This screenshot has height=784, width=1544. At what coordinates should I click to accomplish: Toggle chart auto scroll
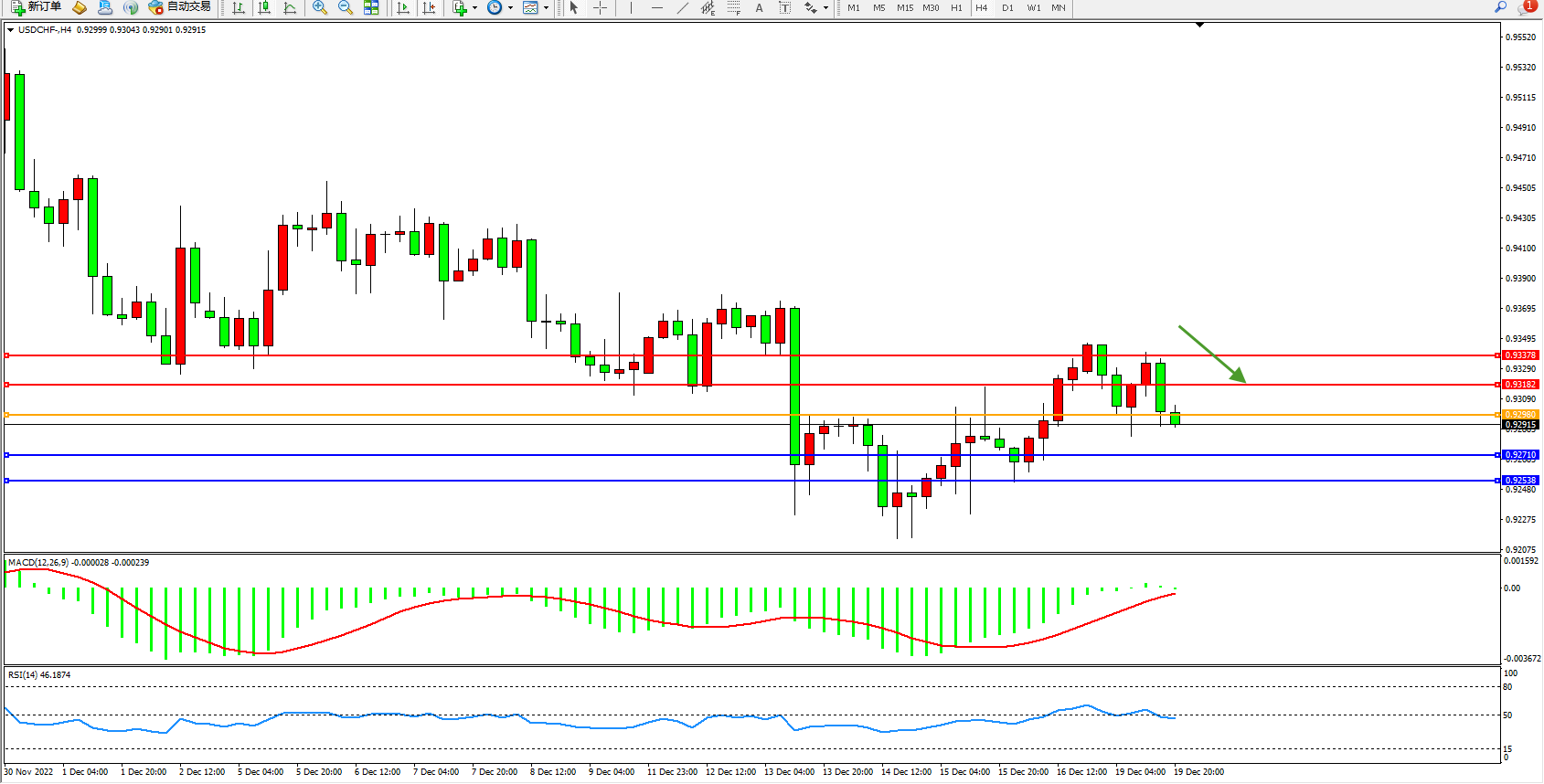click(x=403, y=7)
